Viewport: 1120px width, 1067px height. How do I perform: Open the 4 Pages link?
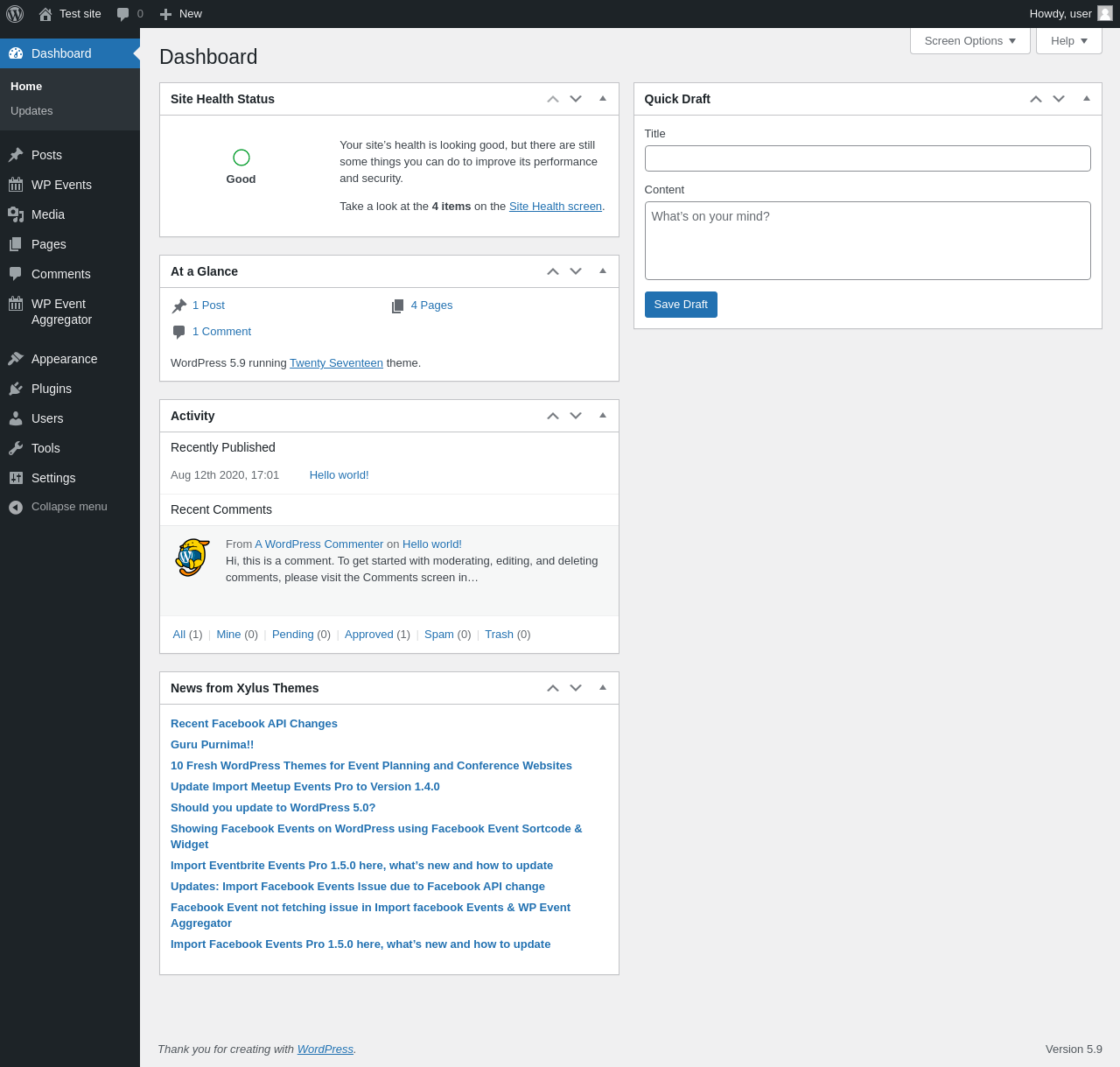tap(431, 305)
